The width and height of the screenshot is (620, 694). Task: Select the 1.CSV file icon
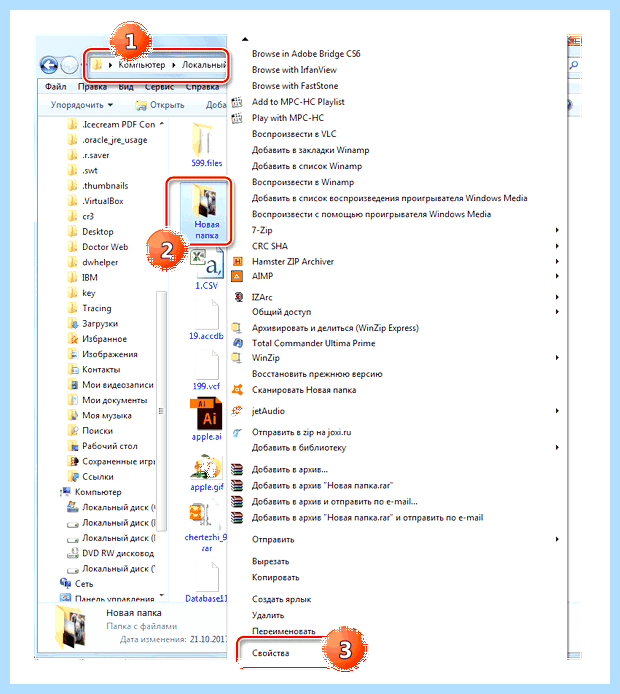206,263
